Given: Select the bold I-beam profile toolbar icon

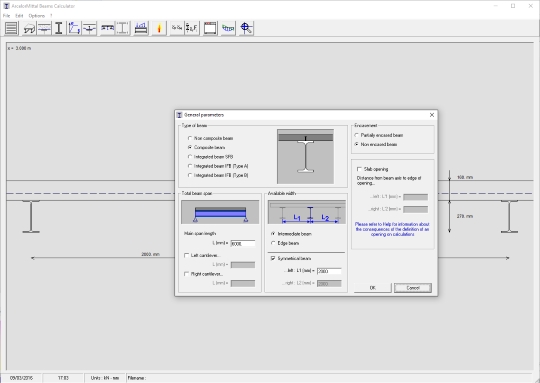Looking at the screenshot, I should [x=59, y=28].
